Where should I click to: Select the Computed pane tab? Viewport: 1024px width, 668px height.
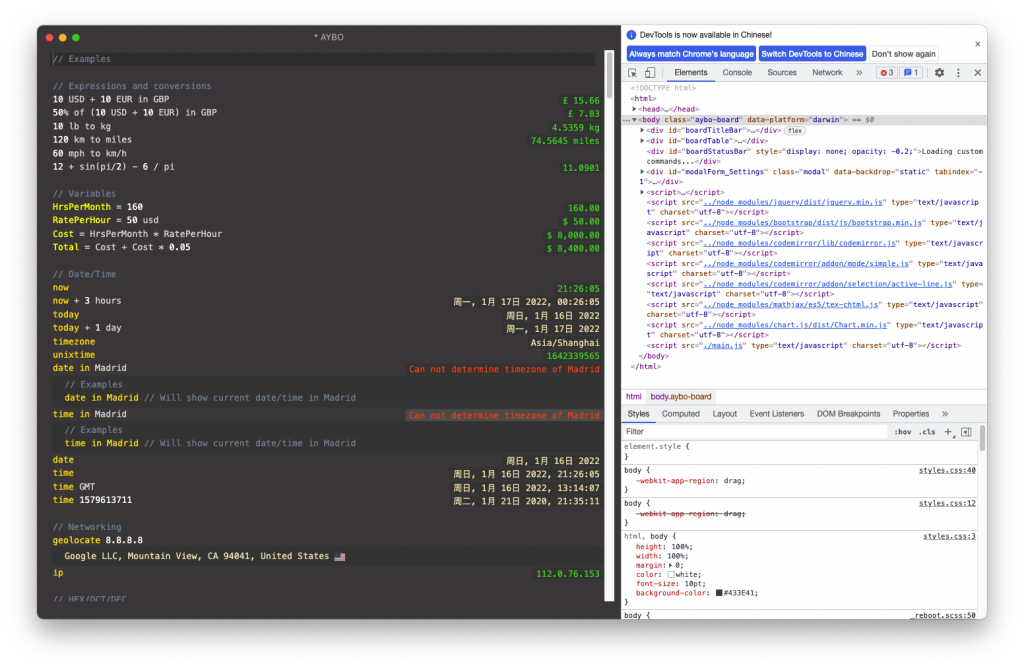pos(680,414)
